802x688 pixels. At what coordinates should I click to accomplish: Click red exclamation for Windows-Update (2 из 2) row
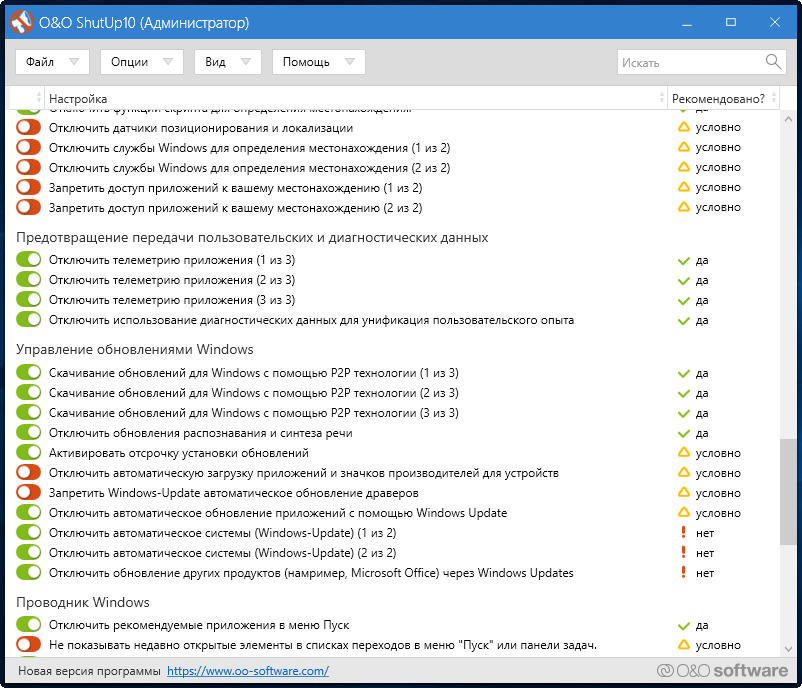[x=683, y=552]
